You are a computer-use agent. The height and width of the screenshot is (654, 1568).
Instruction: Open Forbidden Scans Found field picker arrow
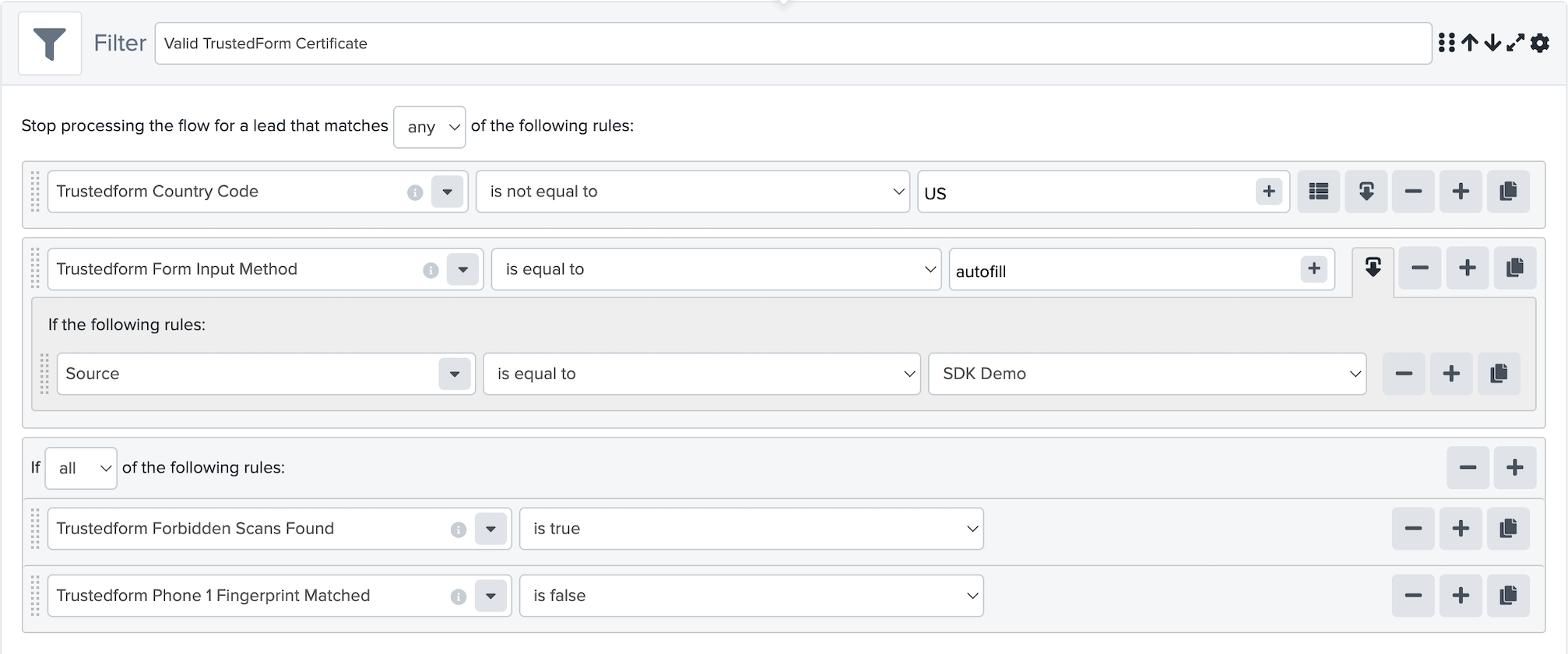[x=491, y=529]
